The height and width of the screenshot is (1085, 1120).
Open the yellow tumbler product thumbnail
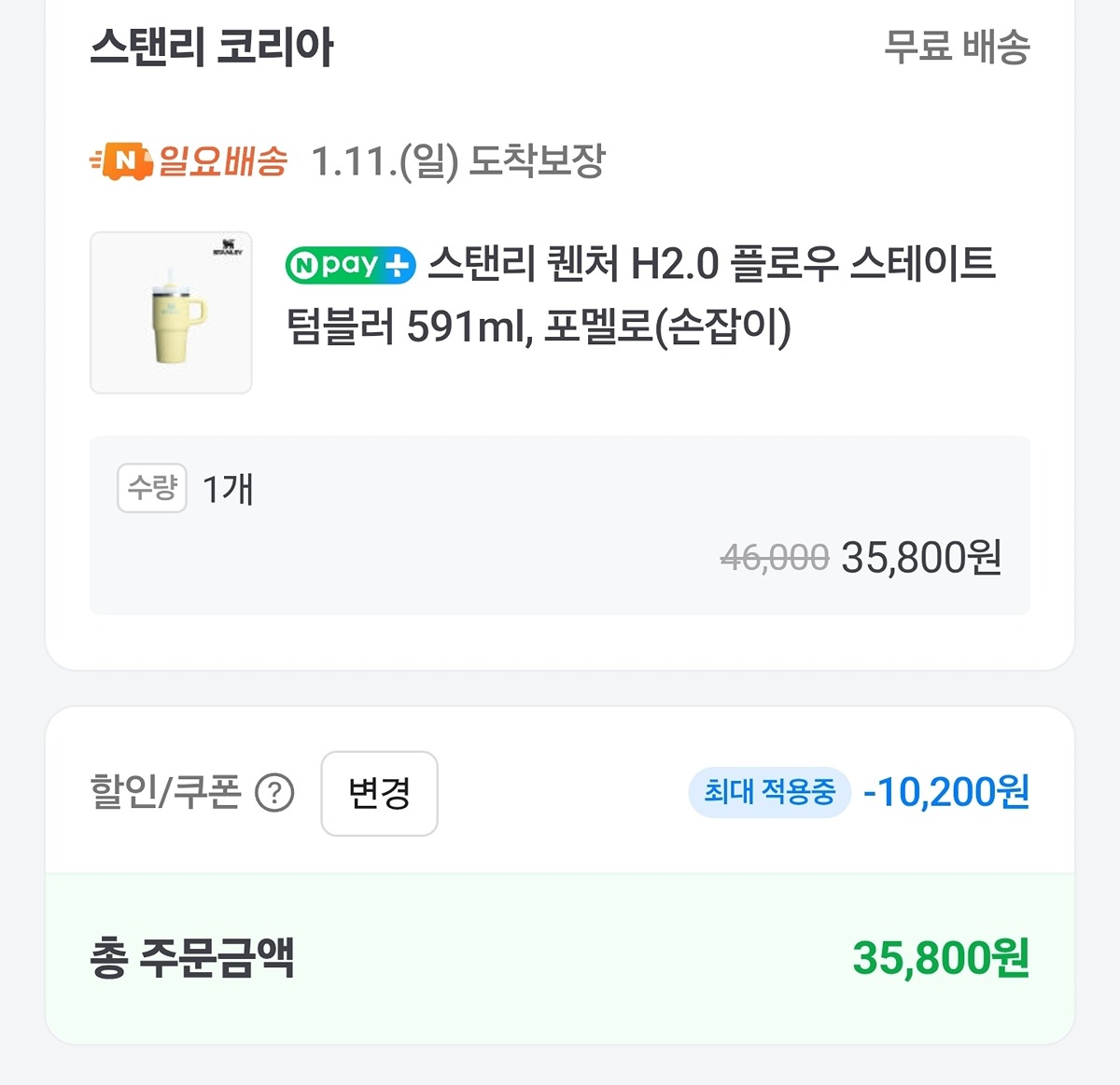tap(171, 313)
